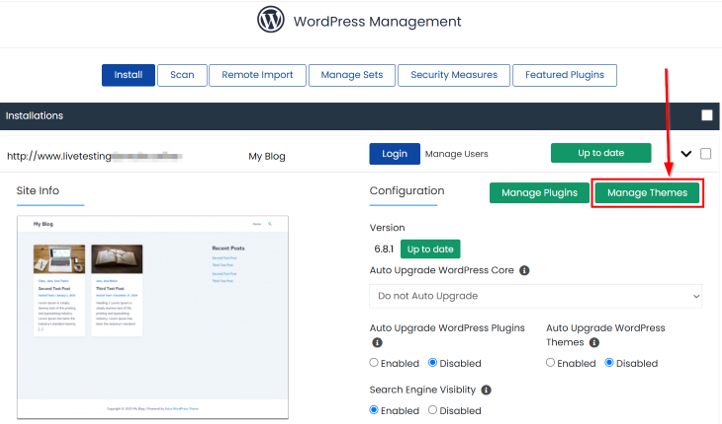Switch to the Scan tab

182,75
